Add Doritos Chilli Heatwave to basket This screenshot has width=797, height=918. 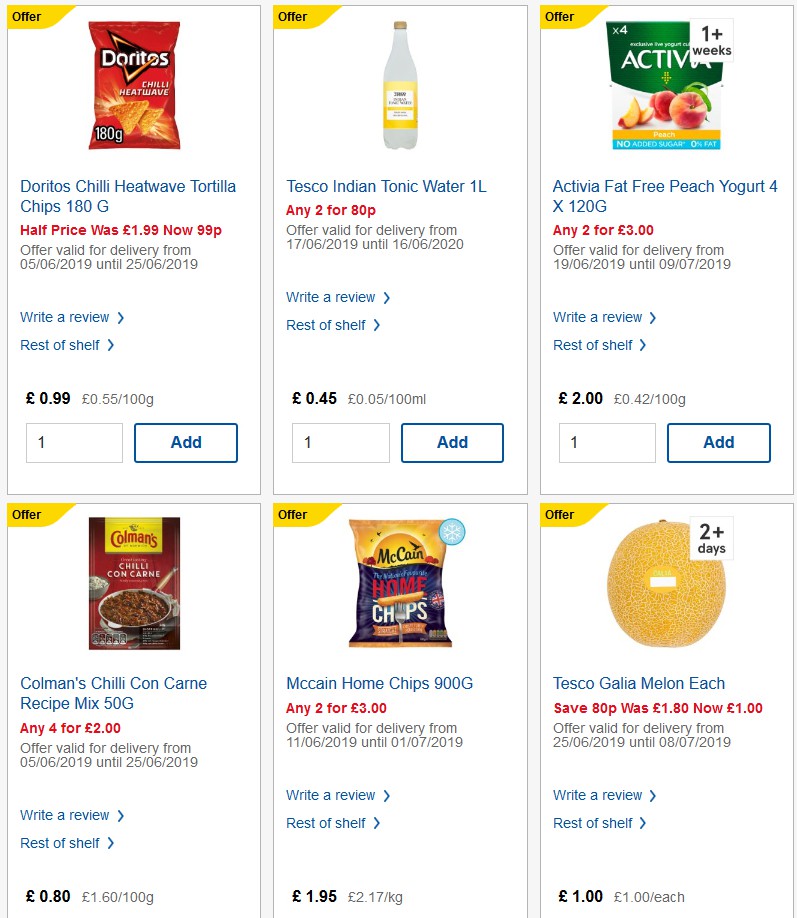tap(185, 442)
